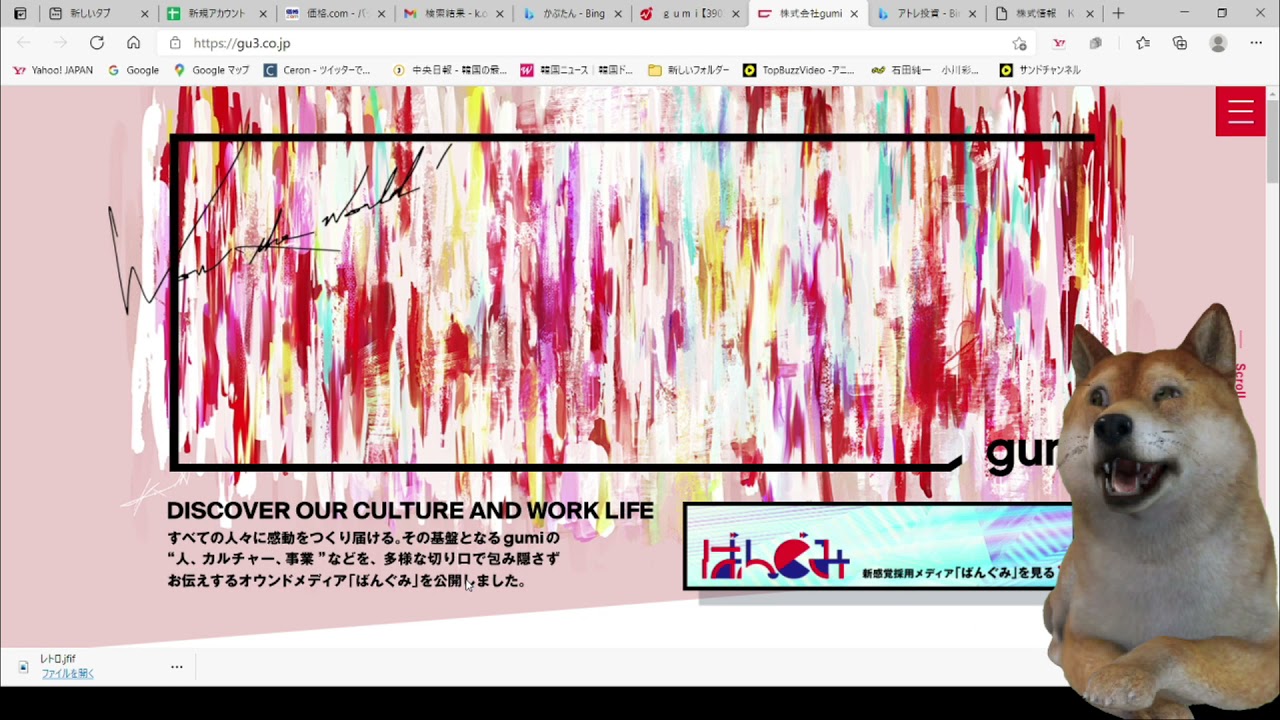Switch to the 価格.com tab
This screenshot has width=1280, height=720.
pyautogui.click(x=334, y=14)
